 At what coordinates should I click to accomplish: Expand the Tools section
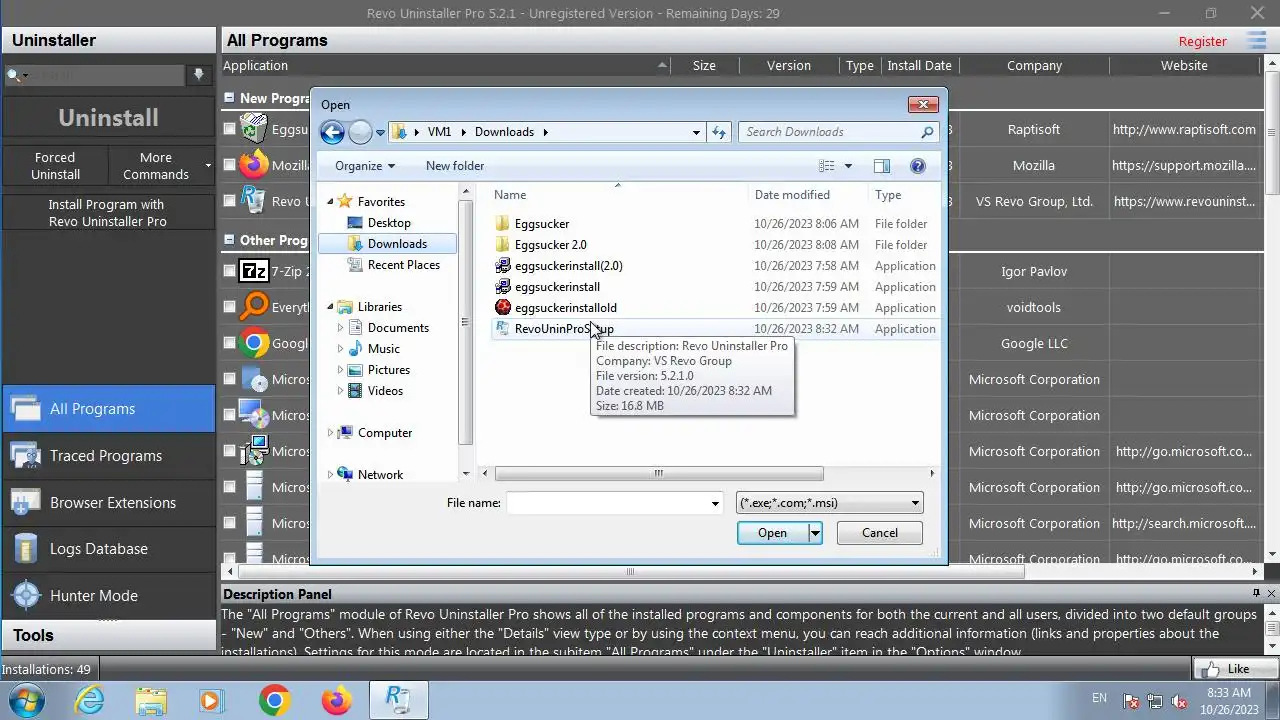click(108, 635)
